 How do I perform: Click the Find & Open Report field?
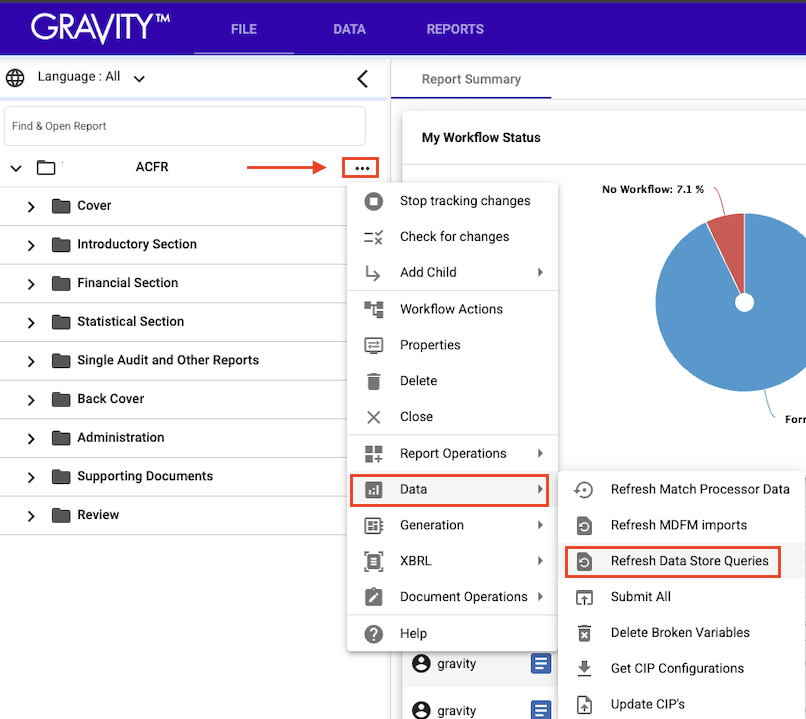185,126
